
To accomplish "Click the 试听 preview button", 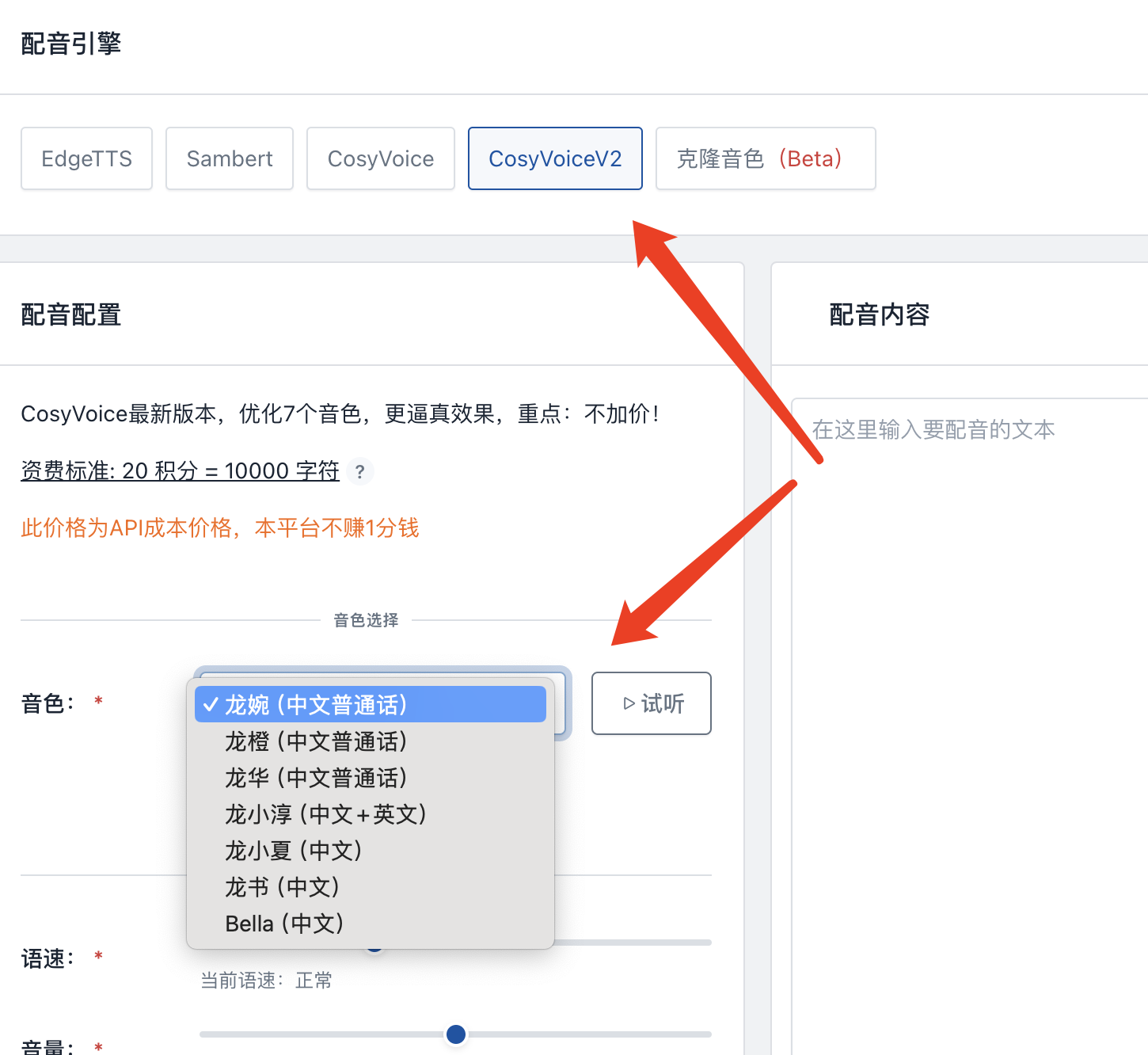I will point(652,703).
